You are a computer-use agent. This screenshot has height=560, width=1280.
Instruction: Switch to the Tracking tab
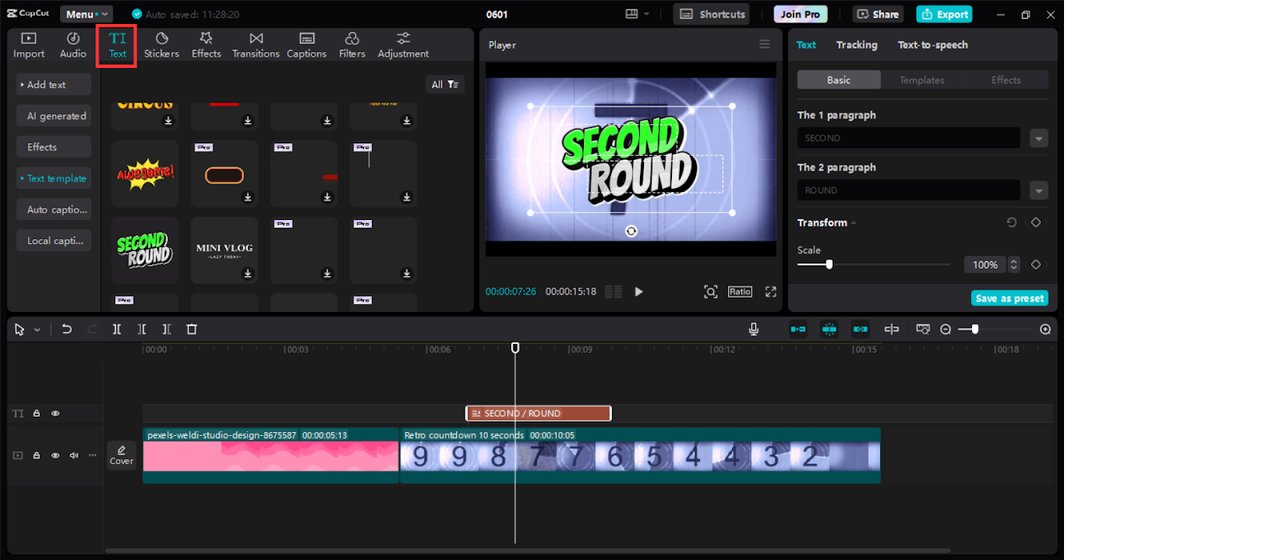pyautogui.click(x=857, y=45)
